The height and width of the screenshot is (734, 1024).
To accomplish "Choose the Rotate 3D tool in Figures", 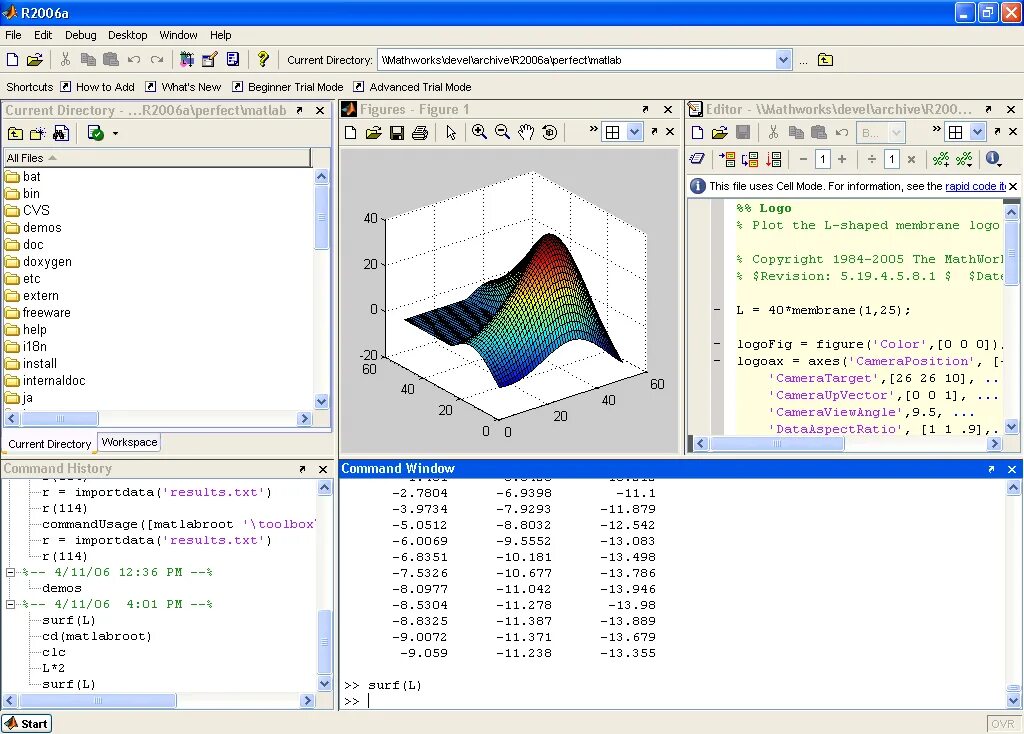I will 549,132.
